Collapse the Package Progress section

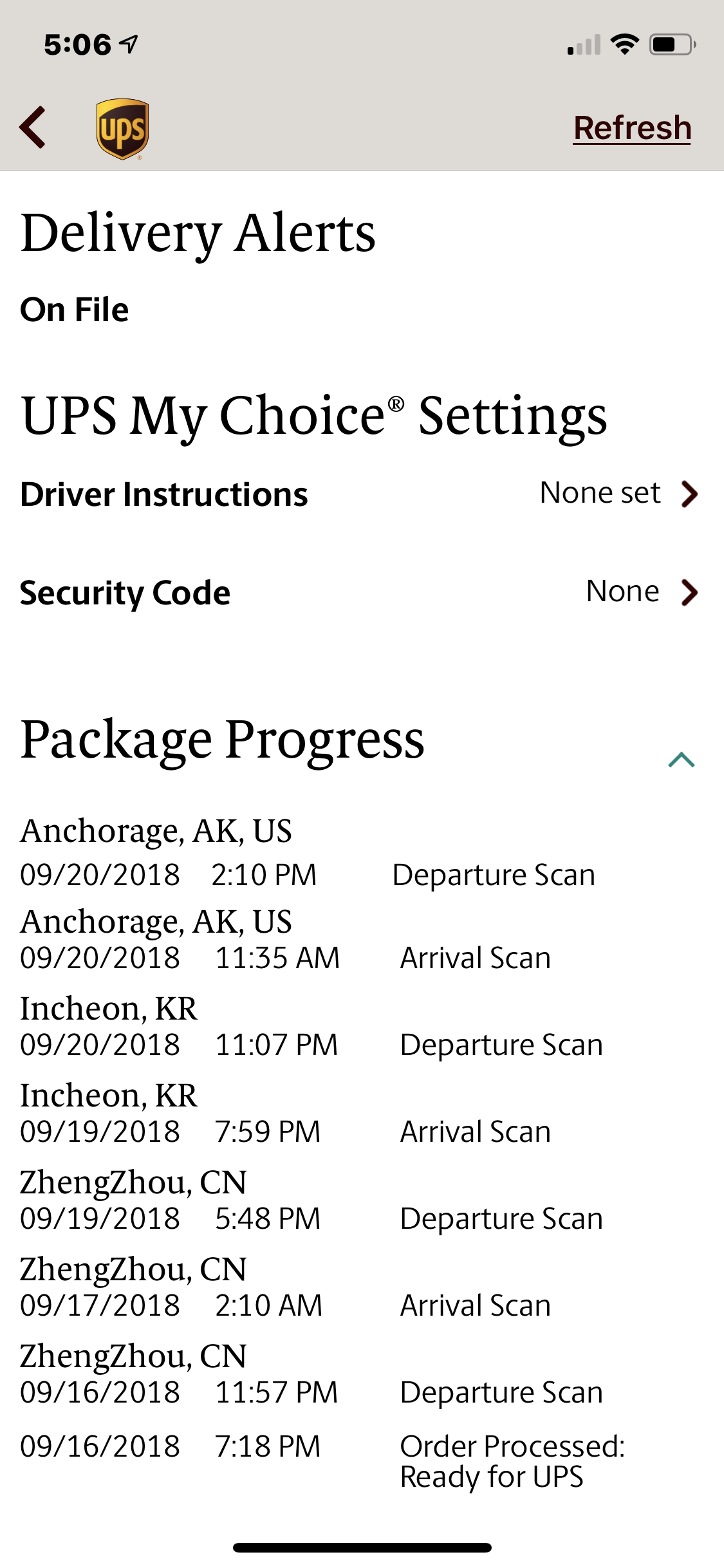682,760
